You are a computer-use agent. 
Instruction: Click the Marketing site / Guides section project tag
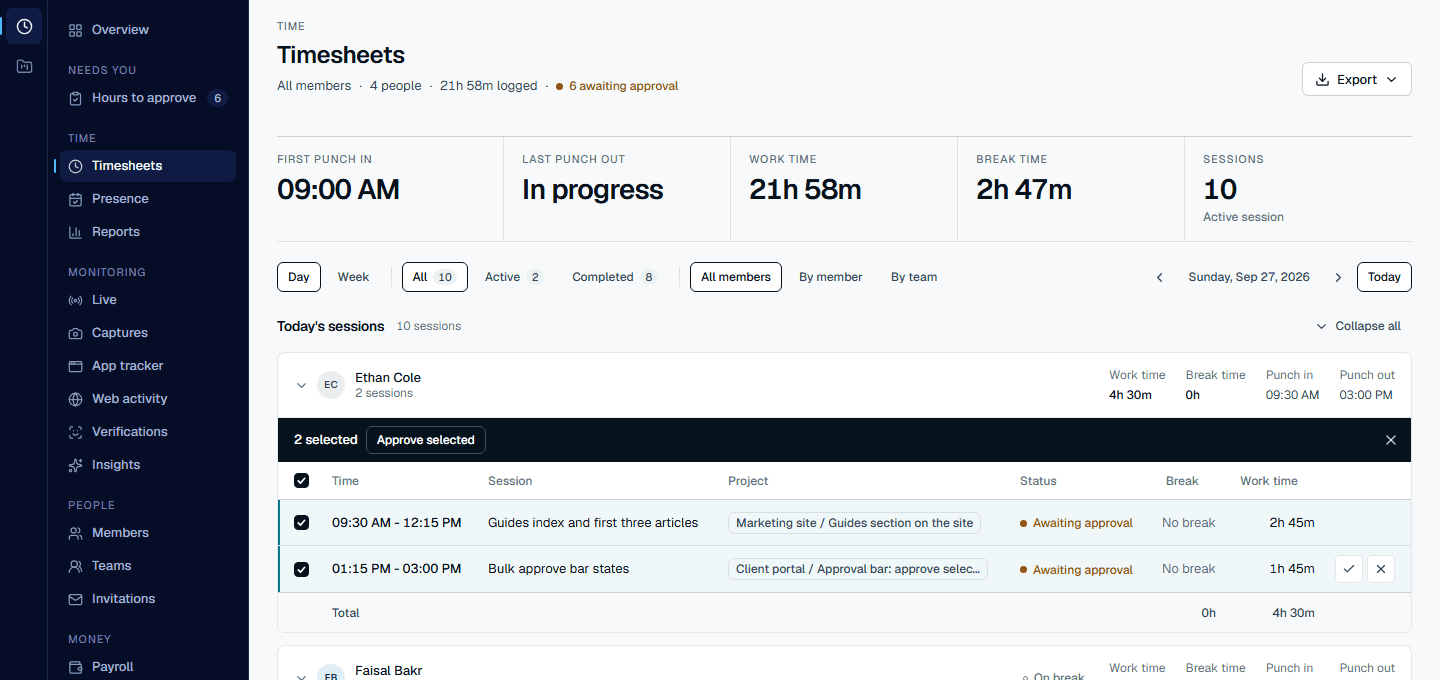pos(854,523)
